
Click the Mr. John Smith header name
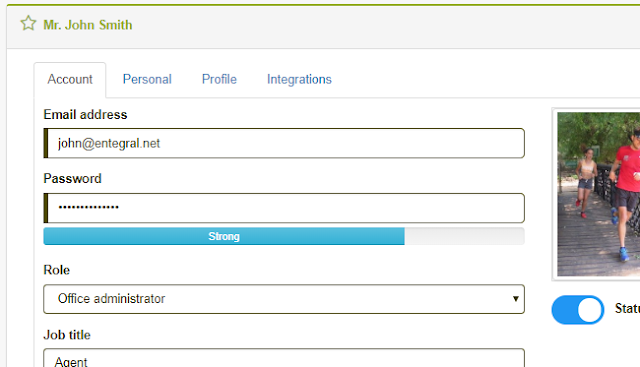(88, 25)
